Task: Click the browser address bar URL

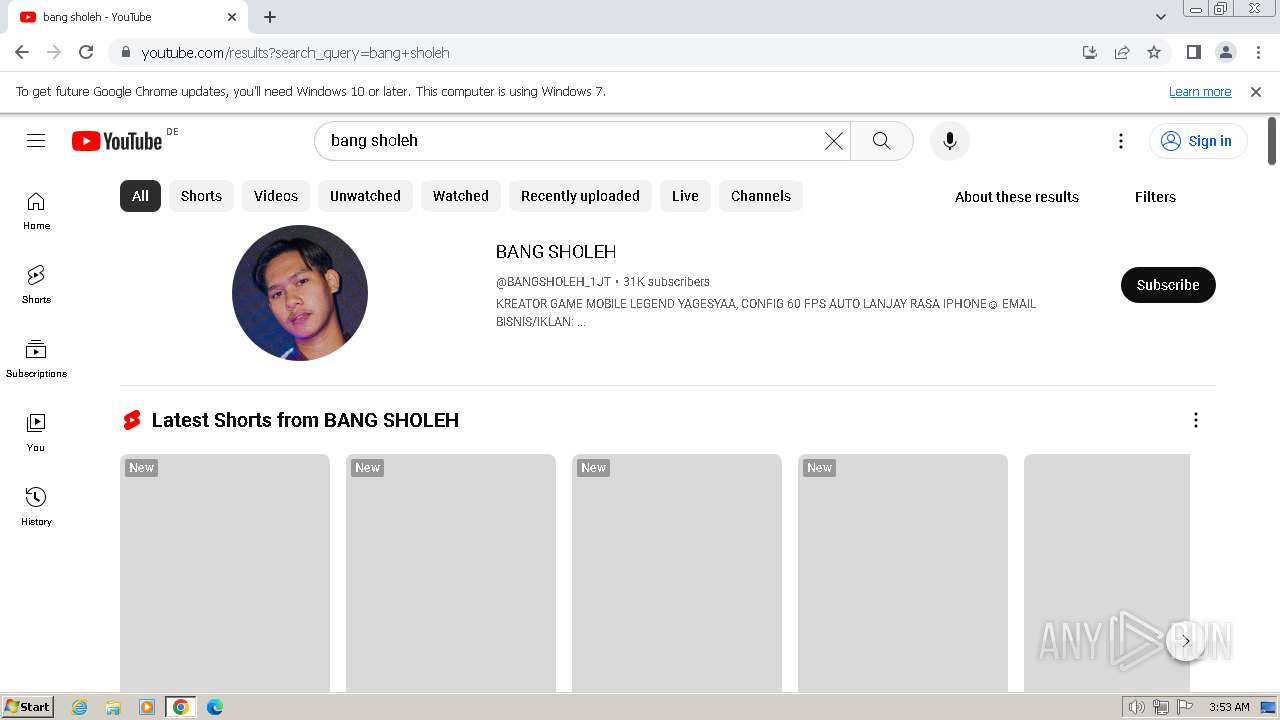Action: [296, 53]
